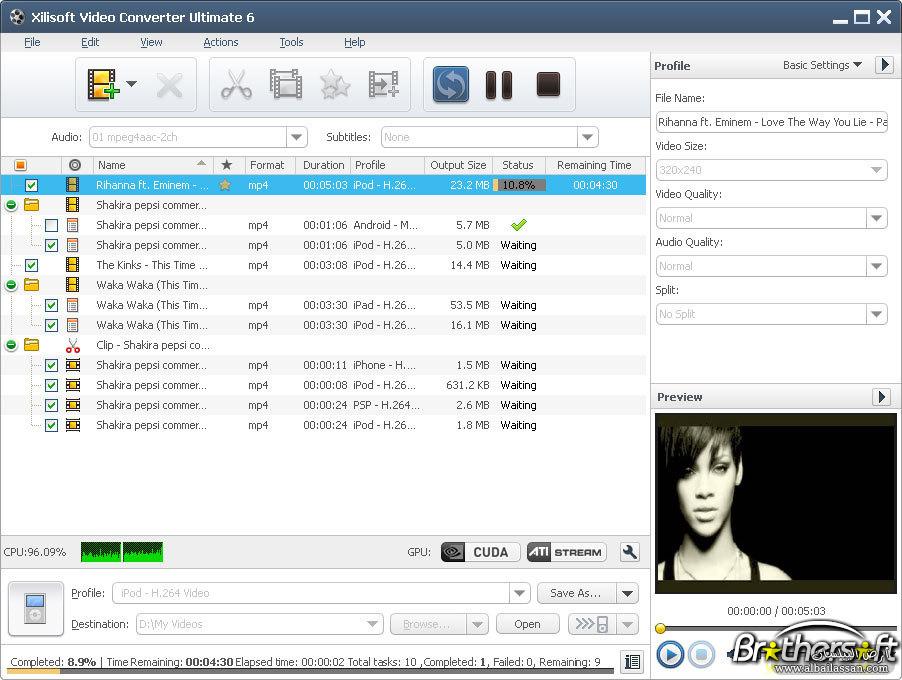Viewport: 902px width, 680px height.
Task: Click the scissors icon on Clip row
Action: coord(72,345)
